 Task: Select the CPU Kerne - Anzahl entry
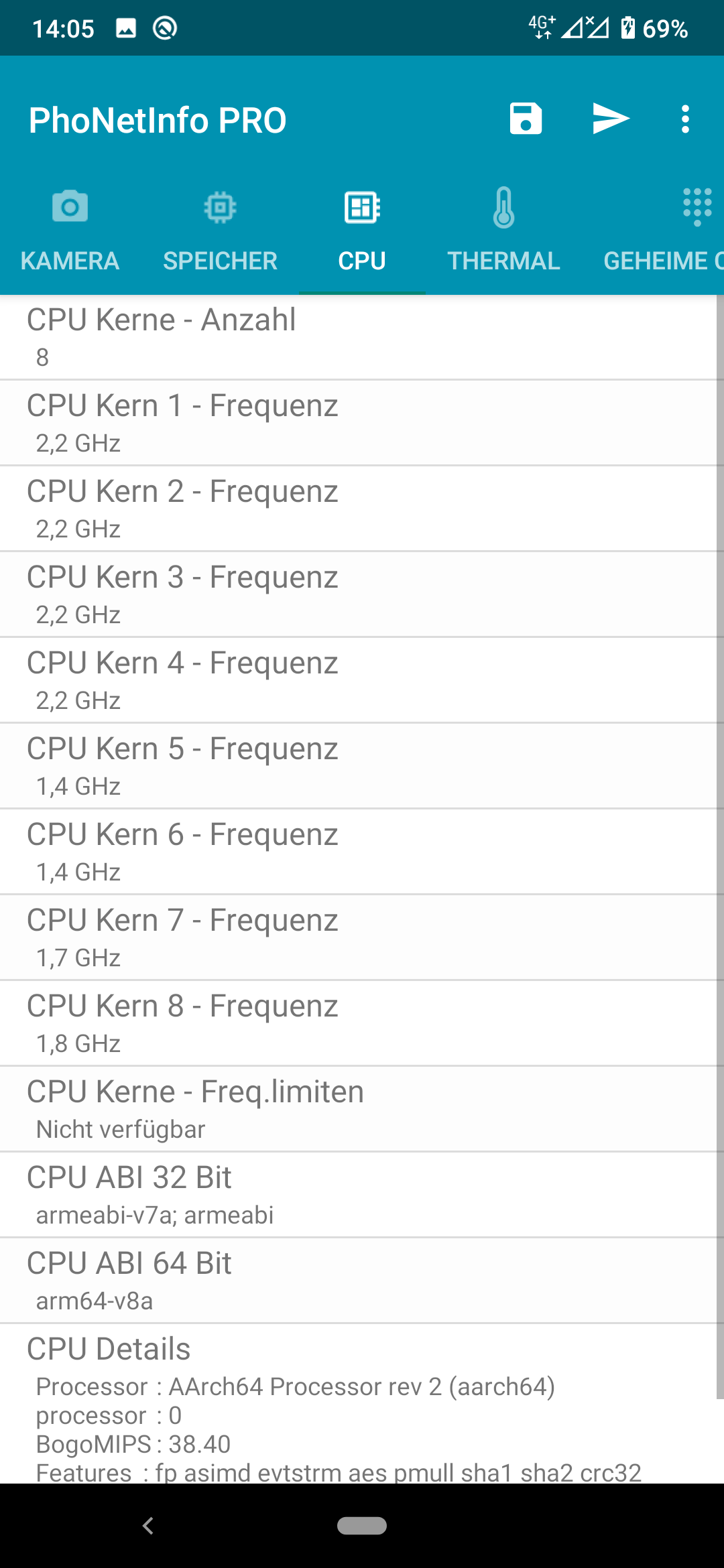355,337
